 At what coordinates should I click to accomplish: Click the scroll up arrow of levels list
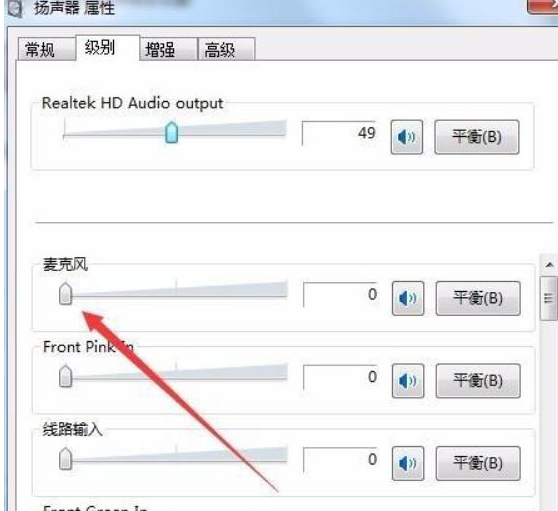(549, 265)
